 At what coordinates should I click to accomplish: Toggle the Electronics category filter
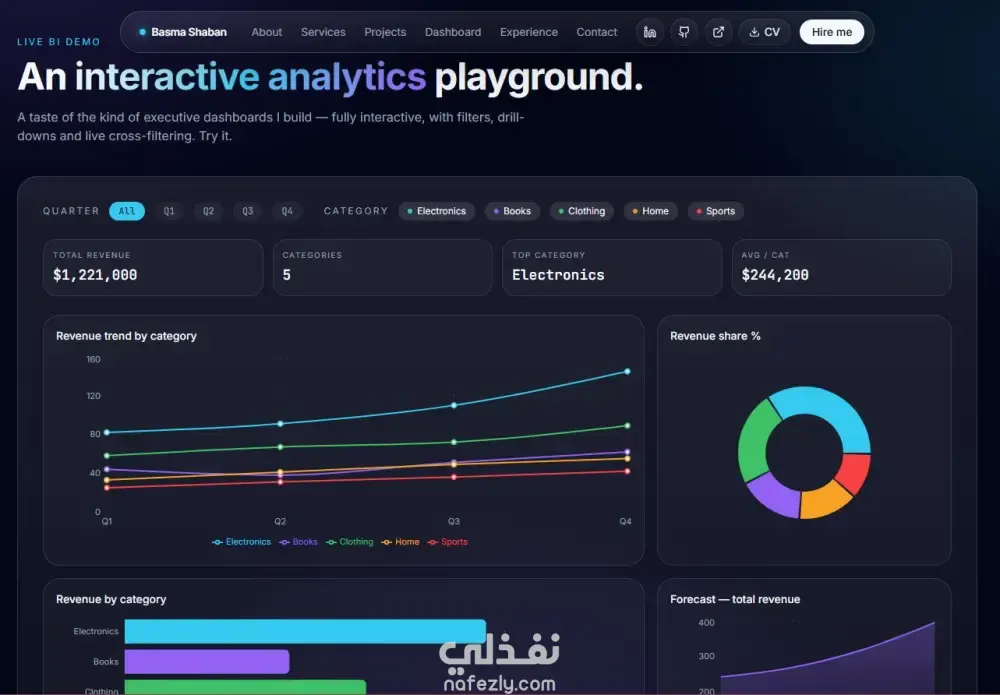(x=437, y=211)
